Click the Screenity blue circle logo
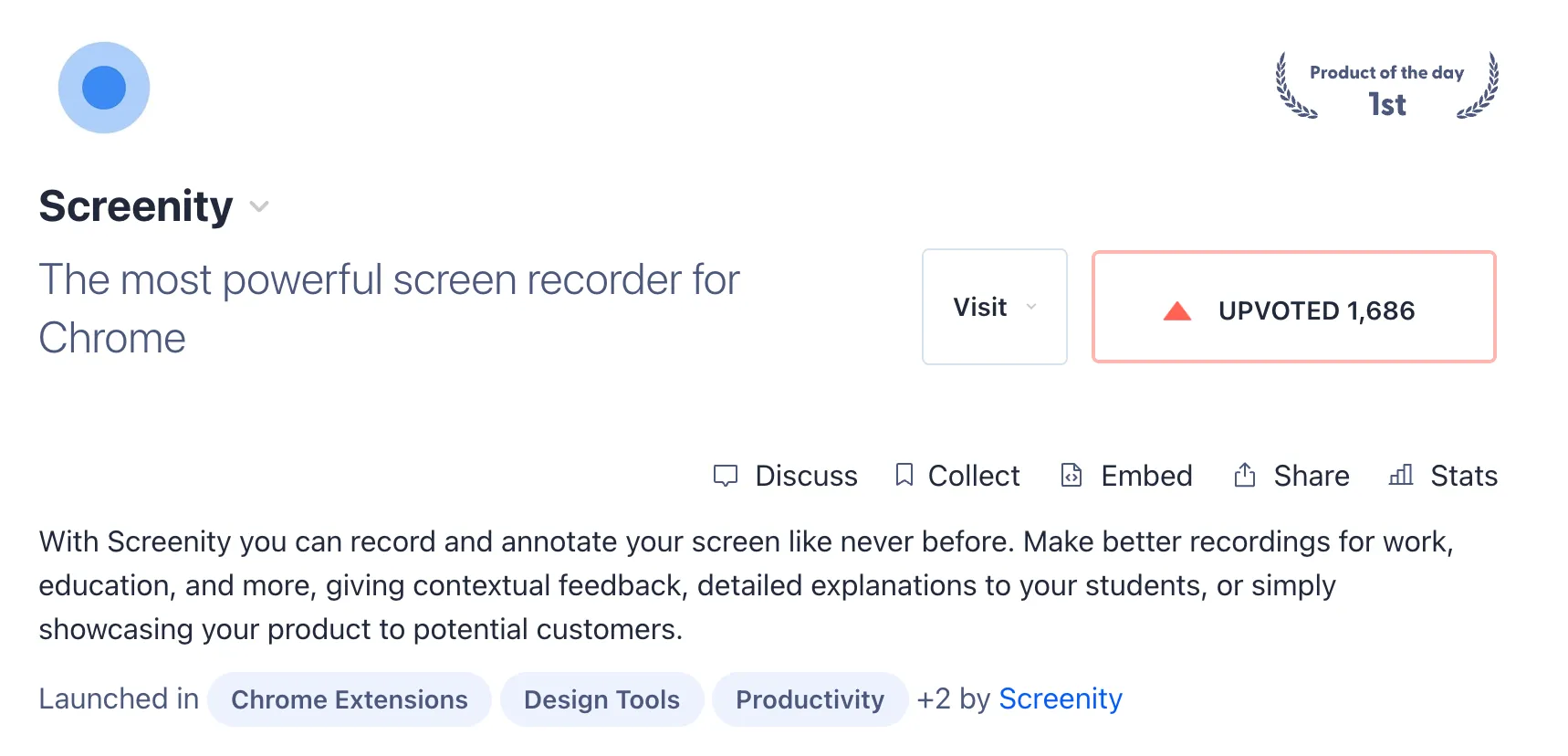 pyautogui.click(x=104, y=88)
